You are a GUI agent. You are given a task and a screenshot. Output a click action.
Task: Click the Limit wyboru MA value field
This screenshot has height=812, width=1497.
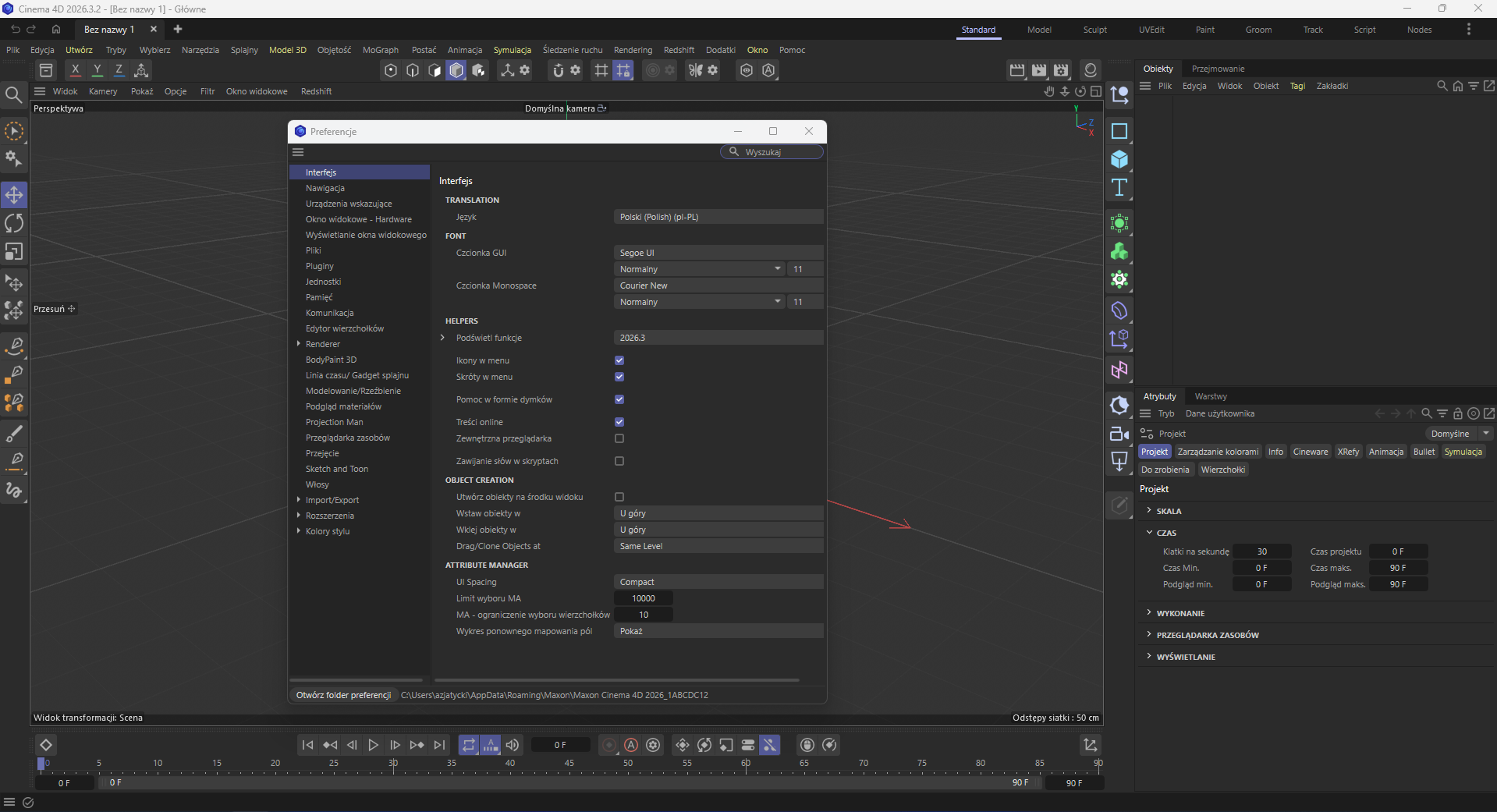pyautogui.click(x=643, y=598)
